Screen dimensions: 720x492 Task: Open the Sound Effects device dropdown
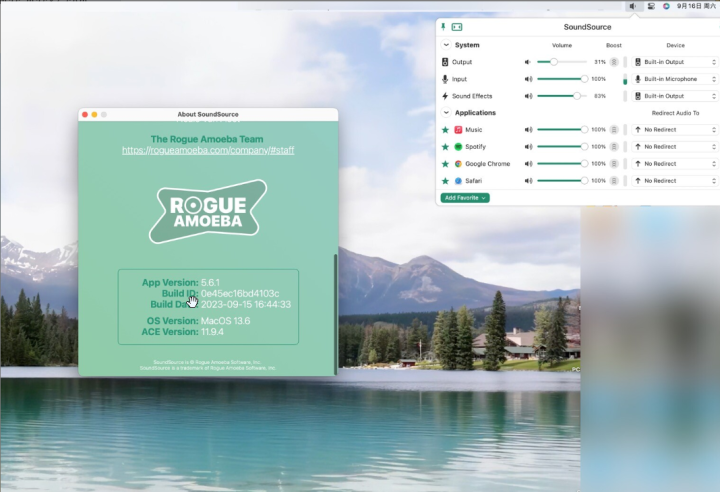click(675, 96)
